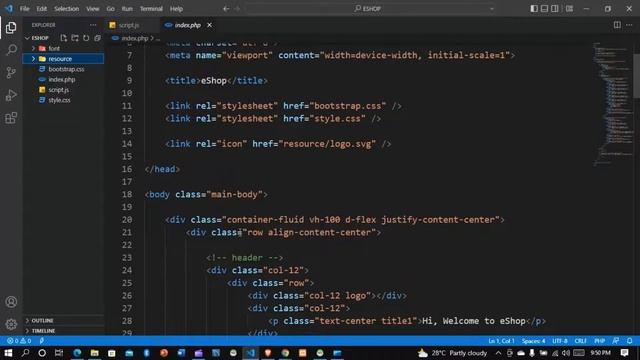Open Windows taskbar search
Viewport: 640px width, 360px height.
(25, 353)
